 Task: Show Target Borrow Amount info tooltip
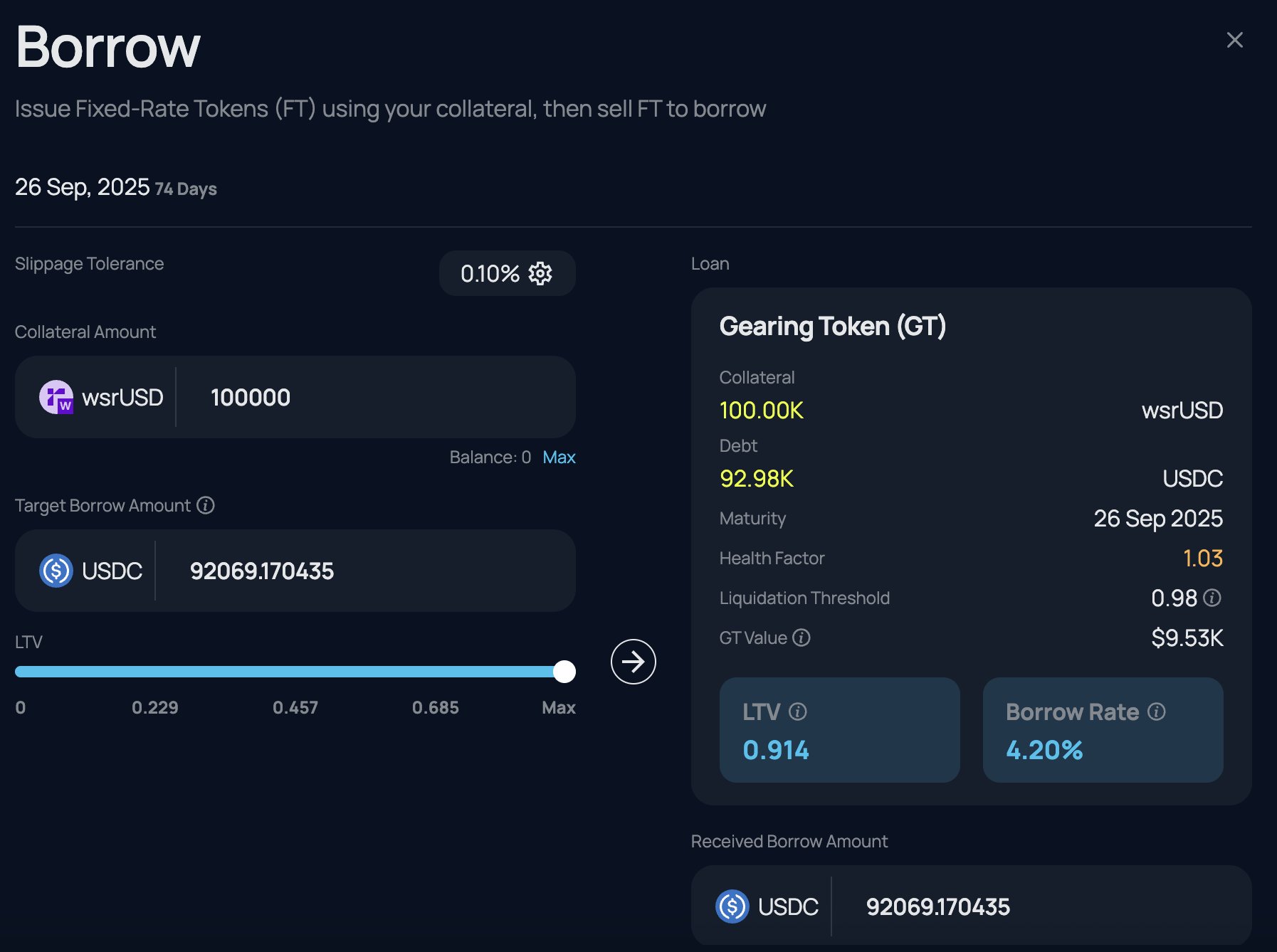coord(206,505)
